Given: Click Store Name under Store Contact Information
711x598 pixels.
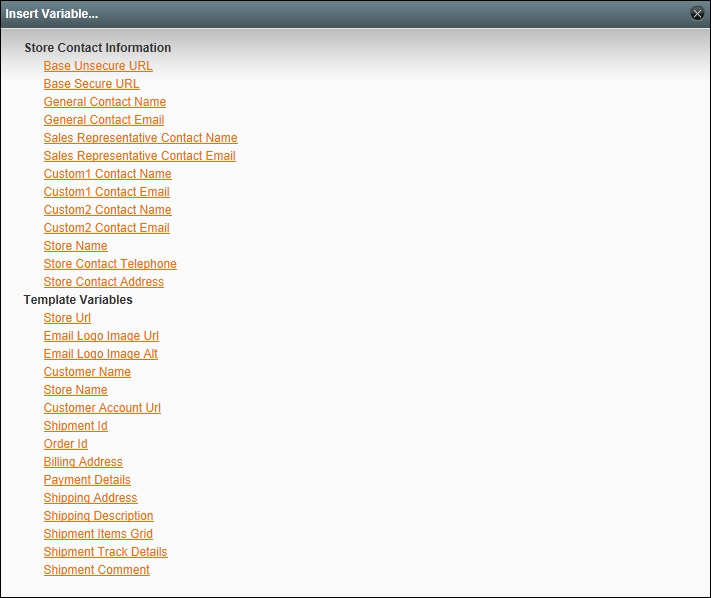Looking at the screenshot, I should click(76, 246).
